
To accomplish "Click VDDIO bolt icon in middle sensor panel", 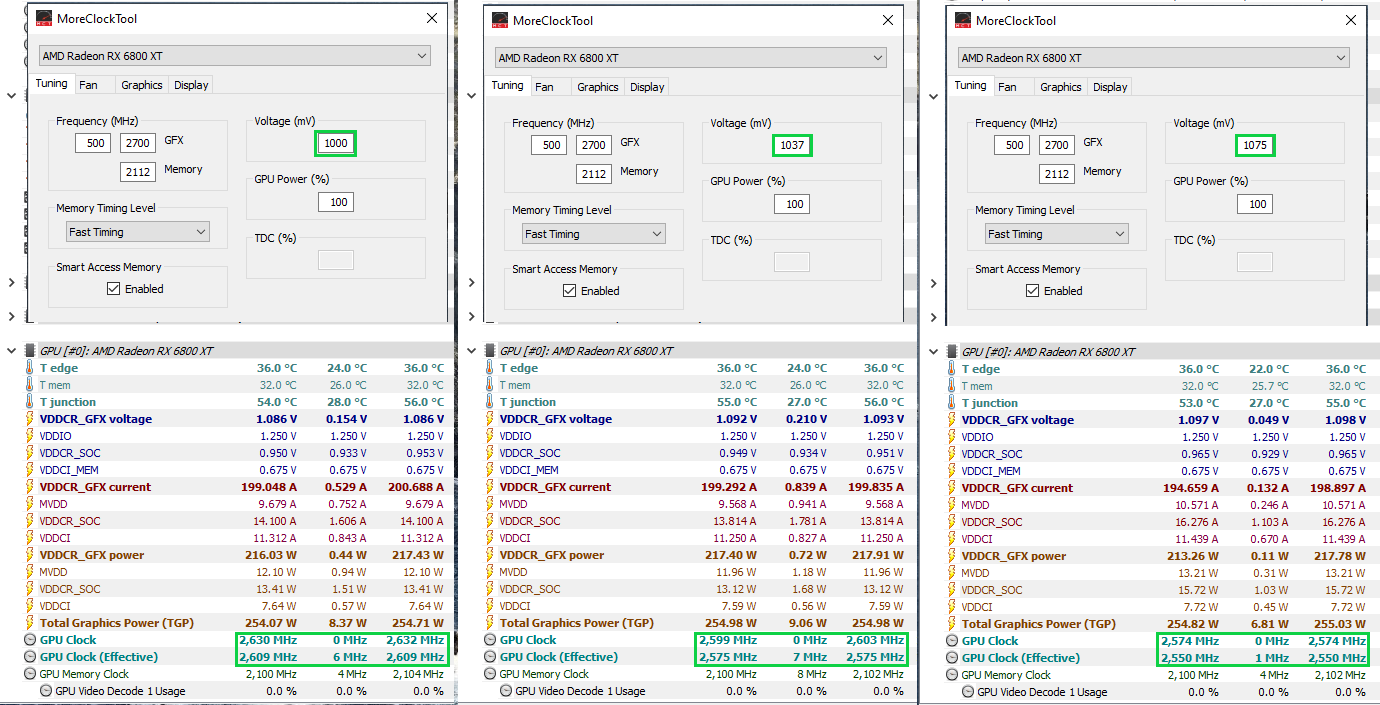I will (489, 436).
